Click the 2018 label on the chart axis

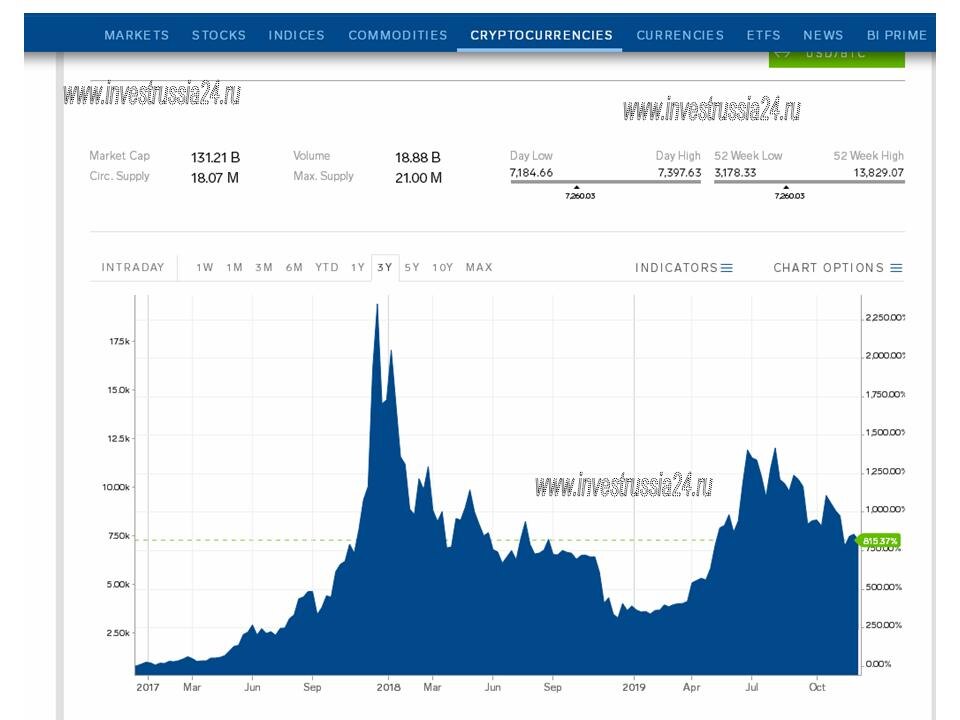click(388, 687)
